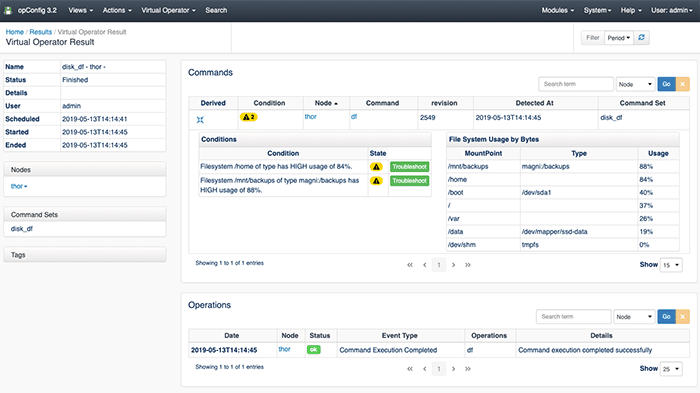Click Go button in Commands search
Viewport: 700px width, 393px height.
click(x=667, y=84)
